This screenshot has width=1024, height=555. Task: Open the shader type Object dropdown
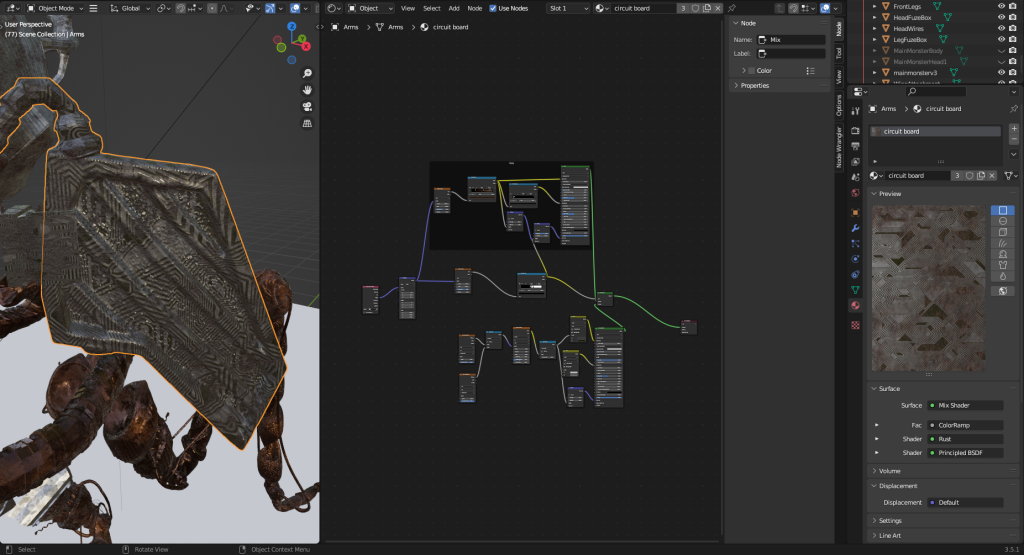370,8
